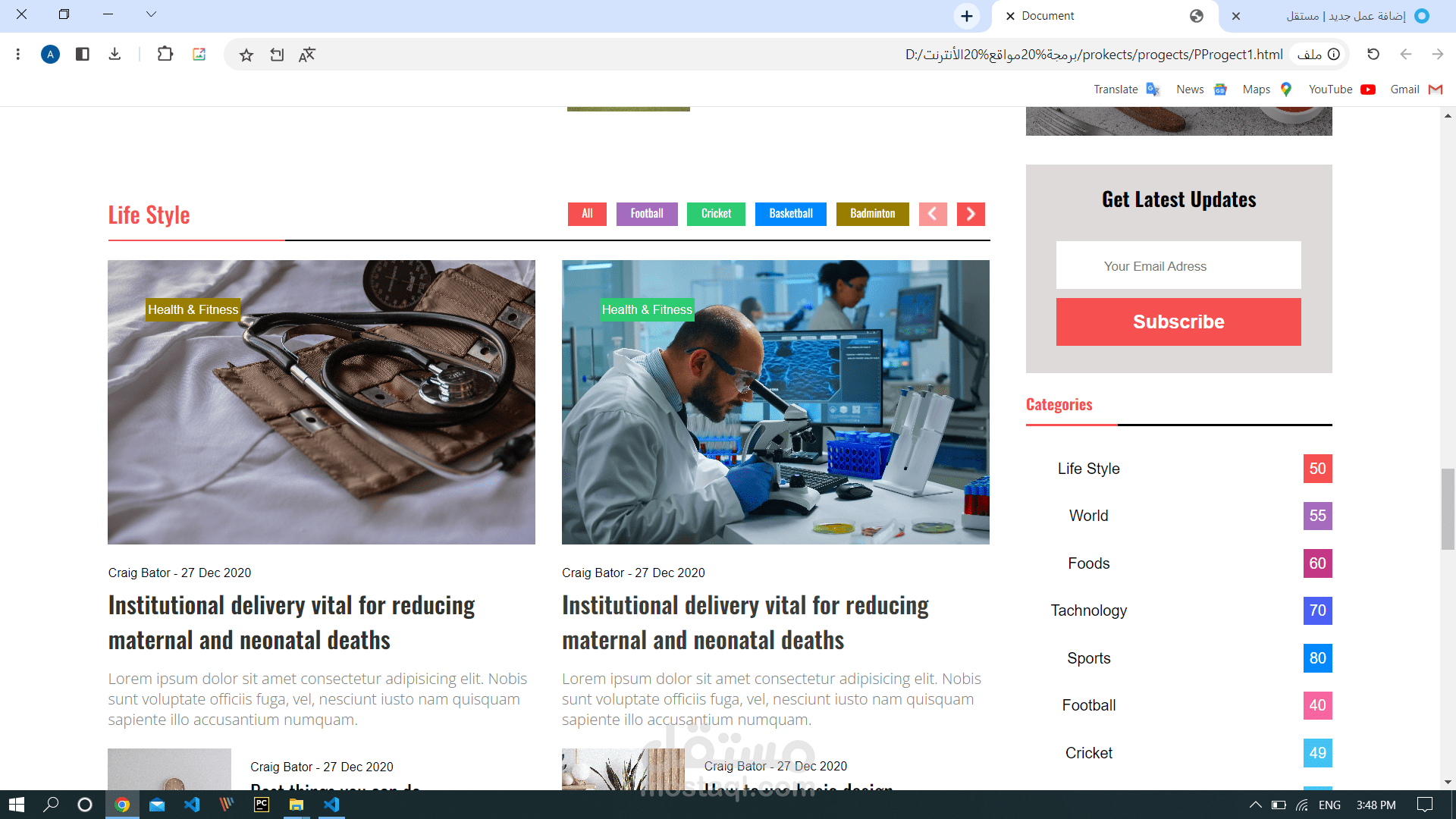Click the 70 badge next to Tachnology
1456x819 pixels.
click(x=1318, y=610)
